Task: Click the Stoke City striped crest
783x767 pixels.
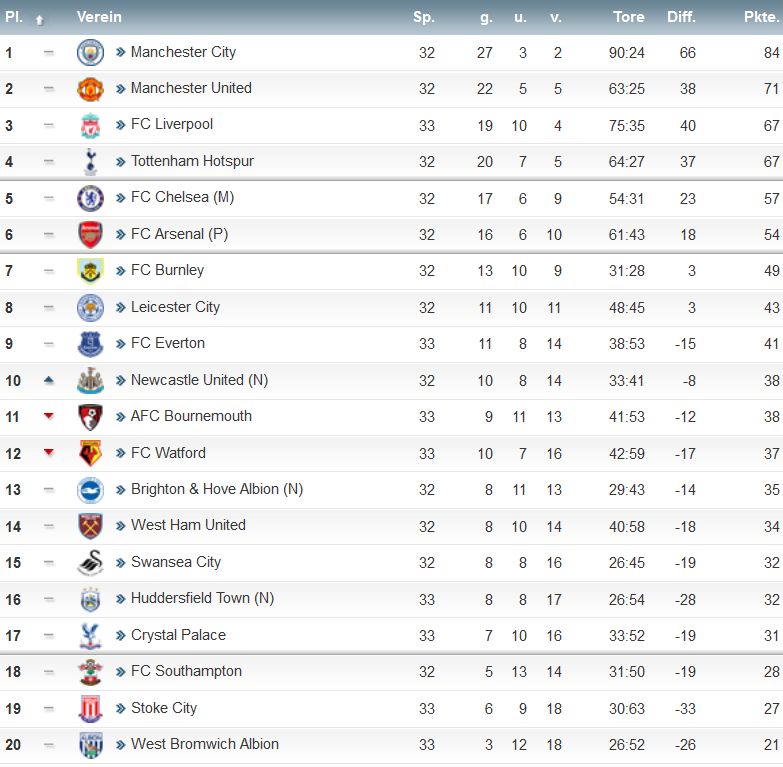Action: pos(90,709)
